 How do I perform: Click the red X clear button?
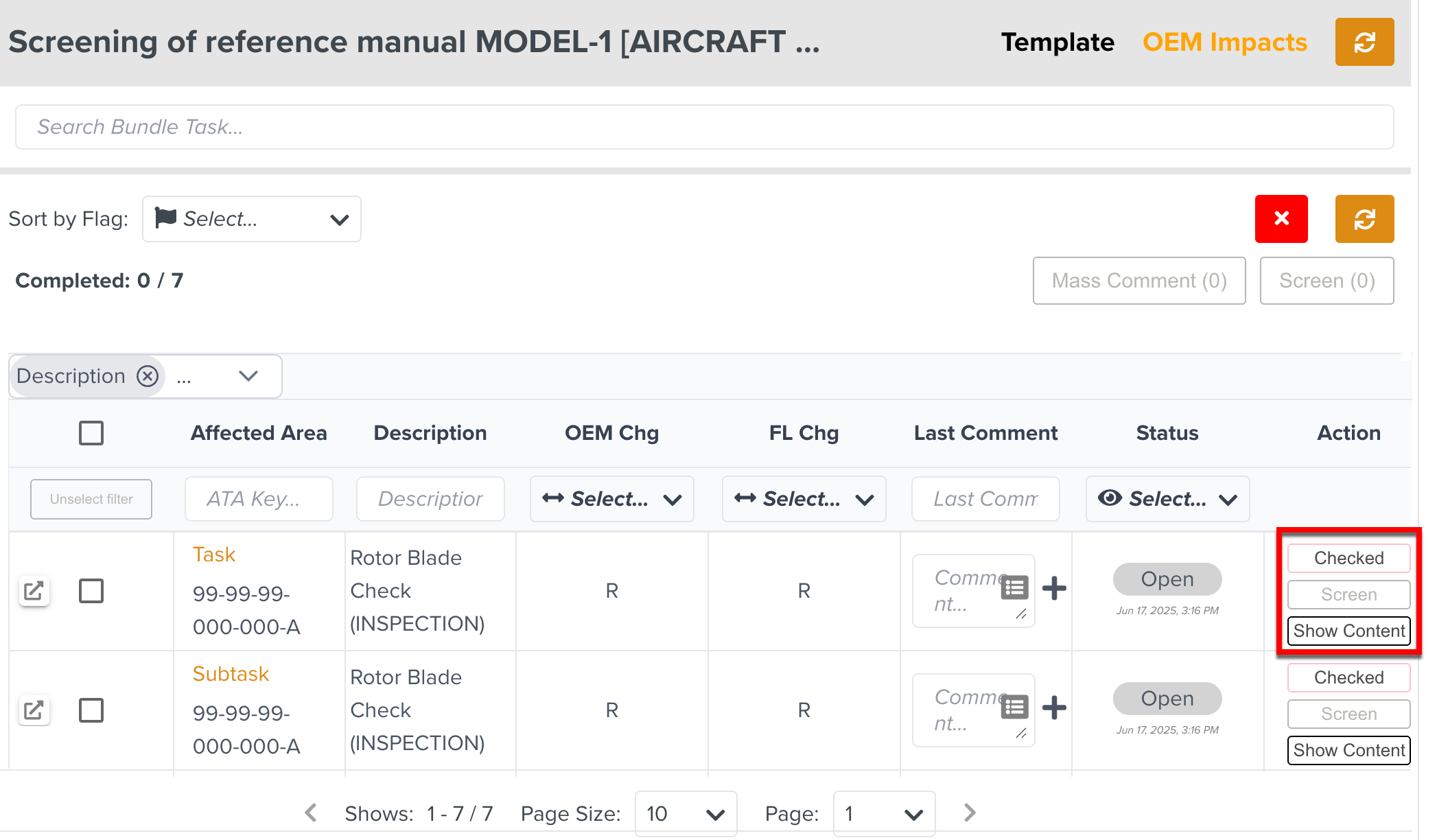click(1281, 219)
